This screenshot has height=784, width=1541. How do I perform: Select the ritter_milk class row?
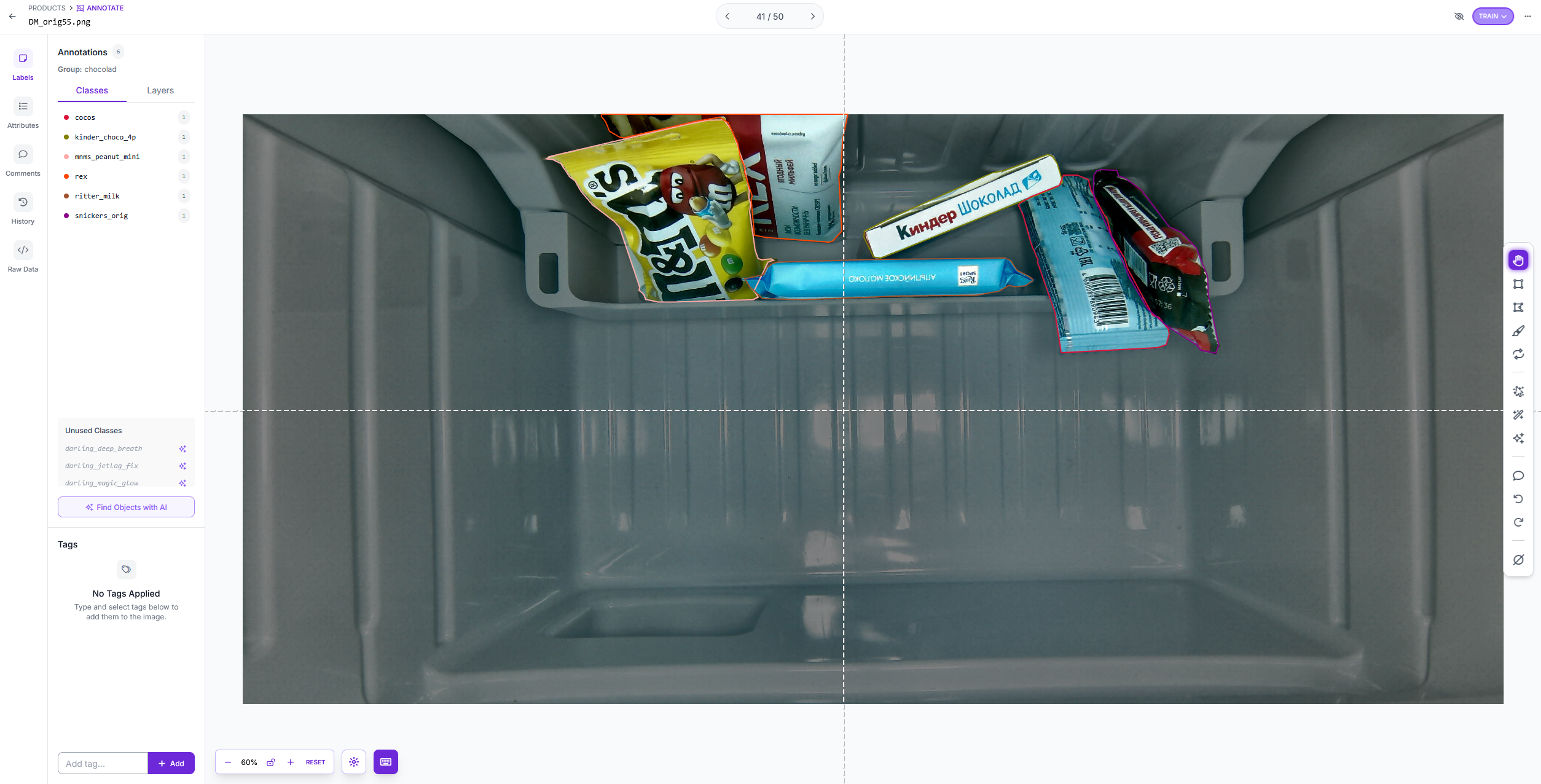click(x=126, y=196)
